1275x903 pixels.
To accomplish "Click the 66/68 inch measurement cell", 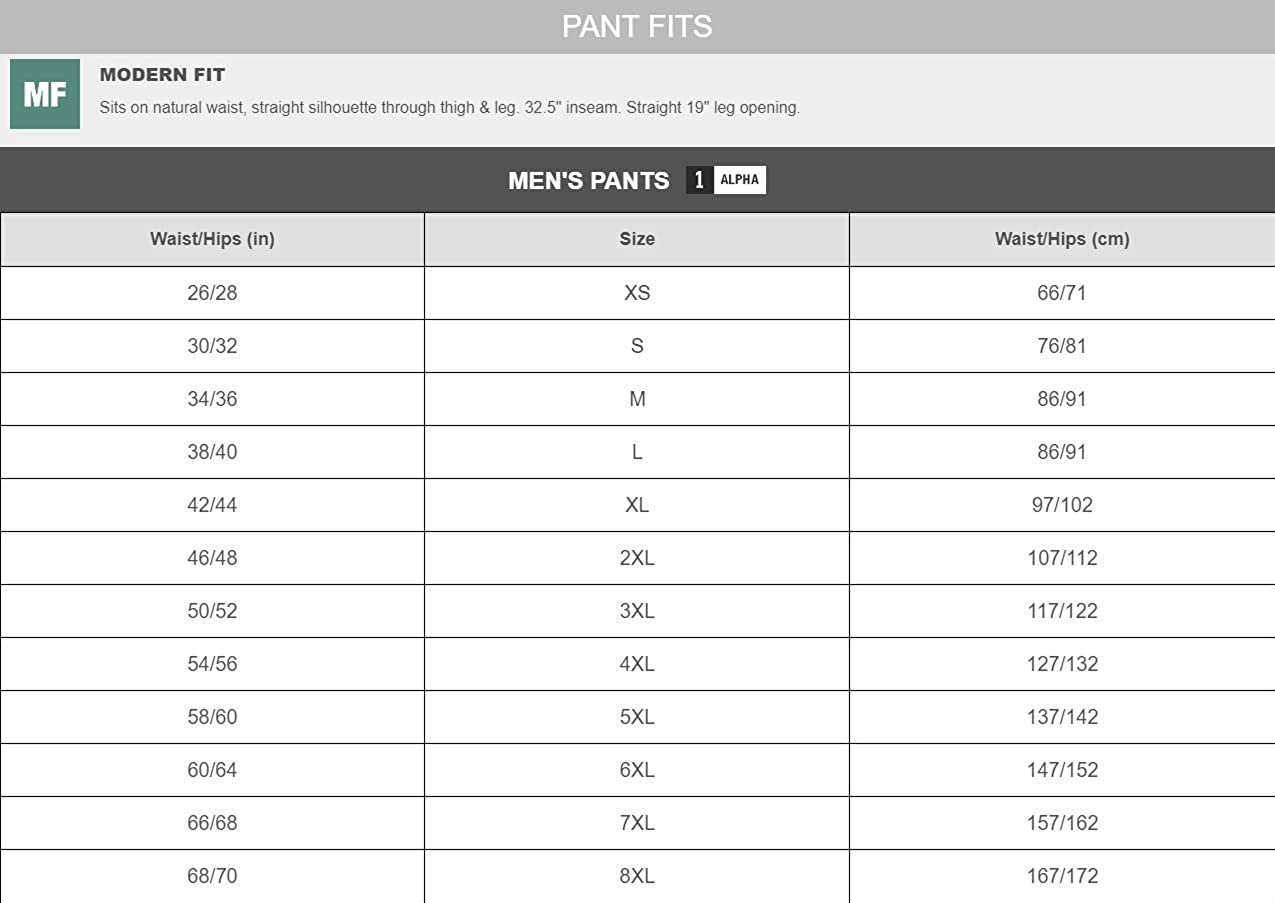I will tap(212, 823).
